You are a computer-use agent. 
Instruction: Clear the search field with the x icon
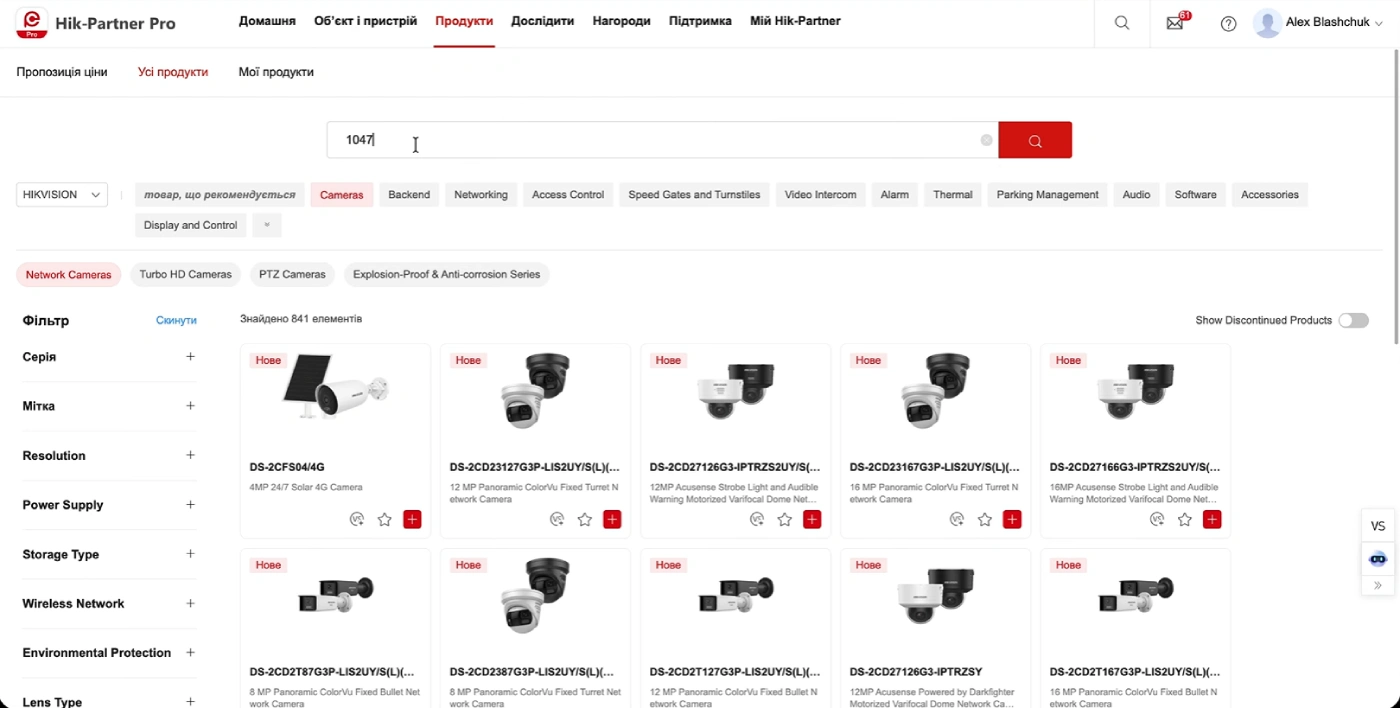986,140
